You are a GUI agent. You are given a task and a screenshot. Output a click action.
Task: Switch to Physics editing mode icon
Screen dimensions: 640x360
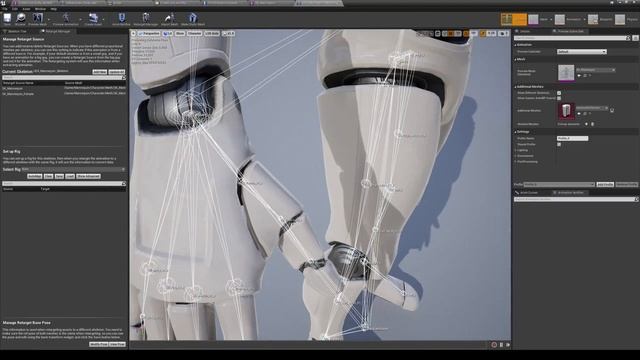[620, 19]
